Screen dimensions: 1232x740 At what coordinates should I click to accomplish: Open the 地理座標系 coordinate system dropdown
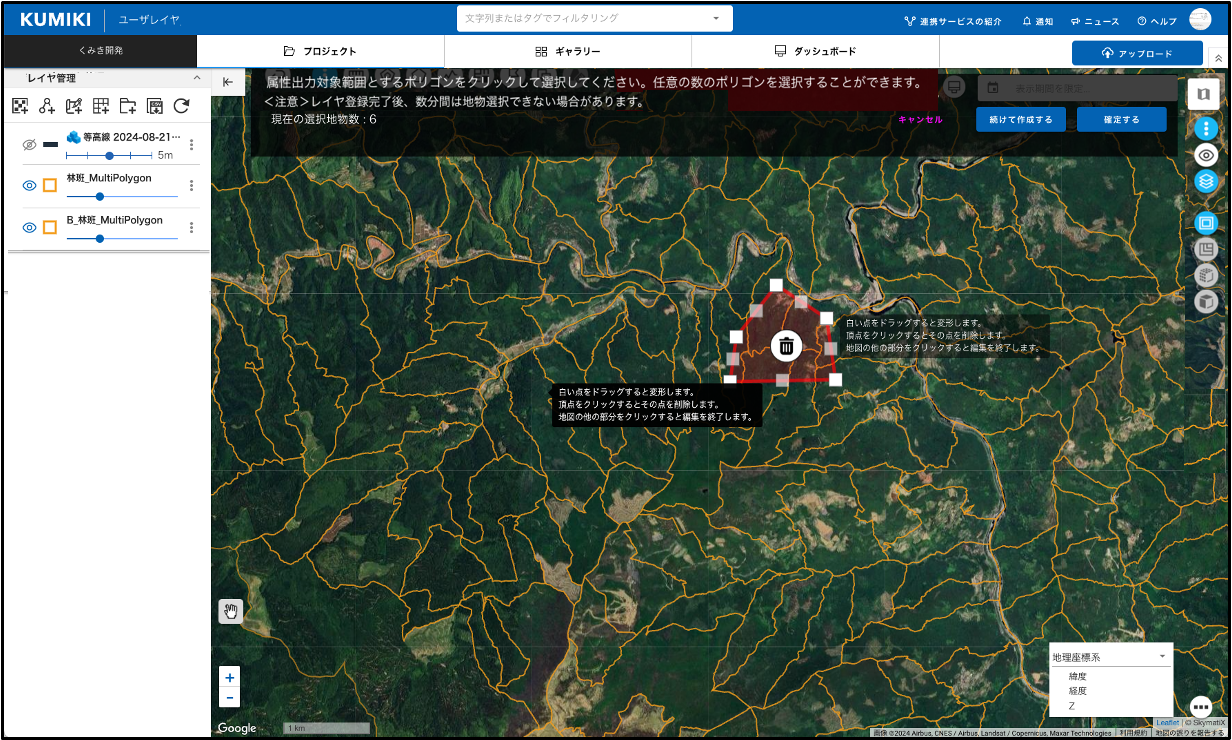coord(1109,657)
